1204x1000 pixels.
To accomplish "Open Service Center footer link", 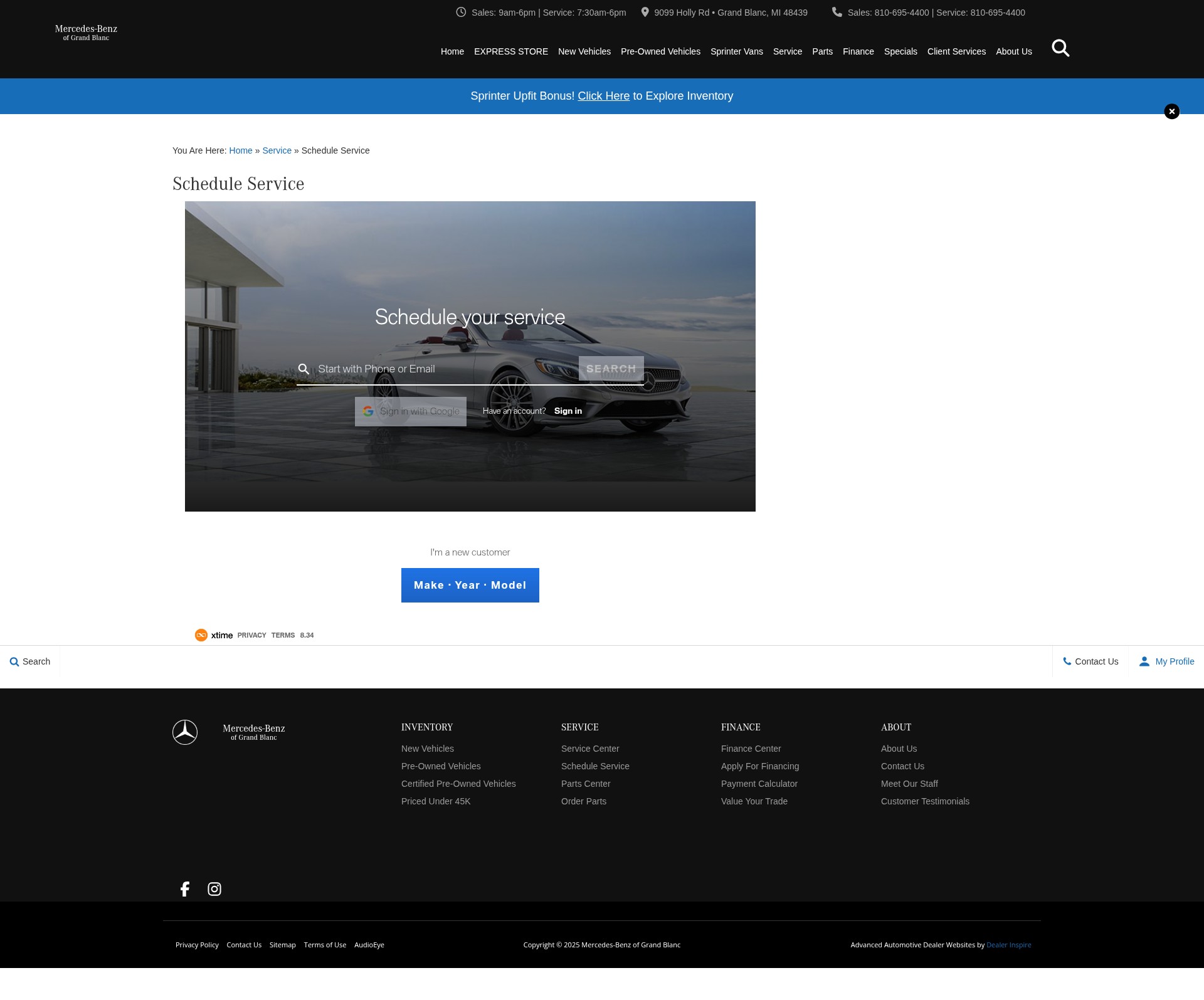I will pos(590,749).
